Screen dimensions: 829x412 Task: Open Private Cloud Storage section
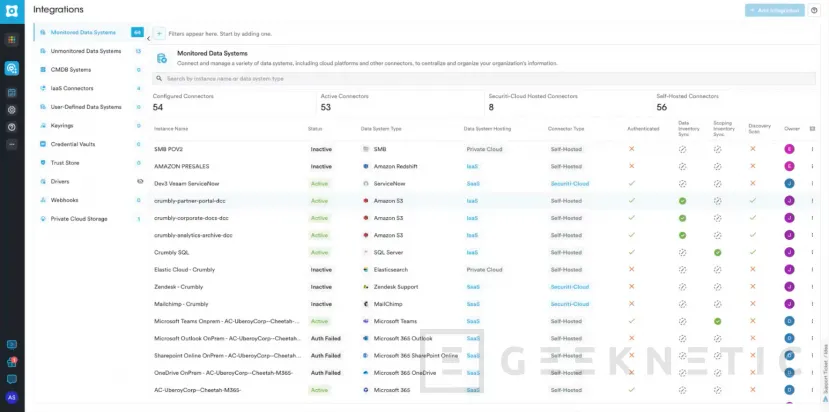coord(79,219)
